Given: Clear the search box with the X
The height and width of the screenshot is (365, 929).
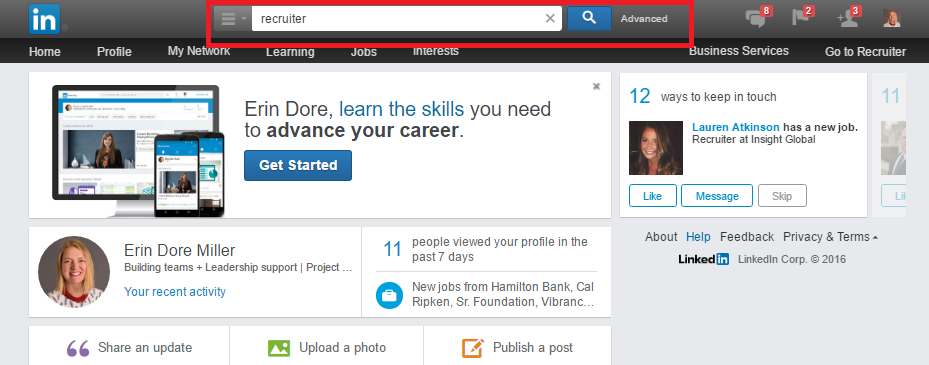Looking at the screenshot, I should tap(550, 18).
